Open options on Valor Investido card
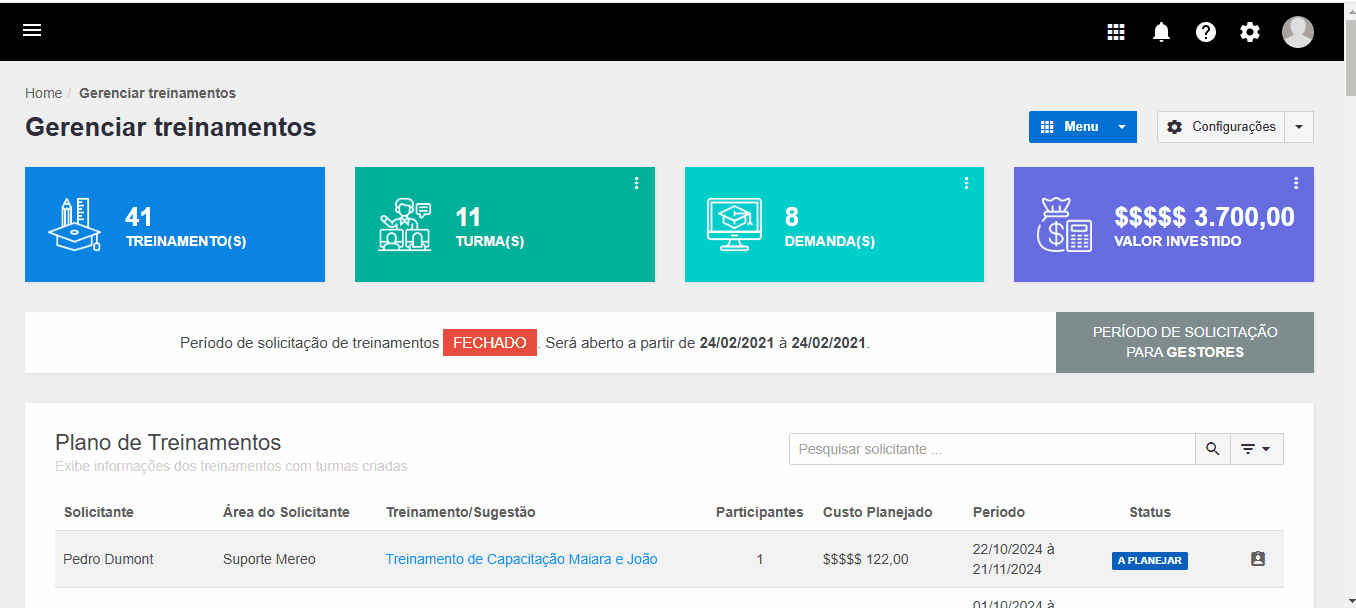 (x=1296, y=183)
